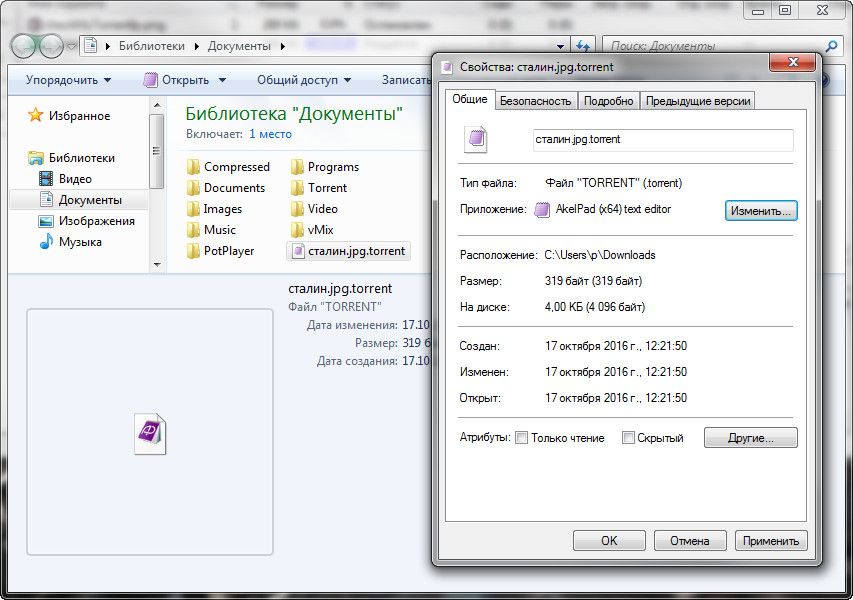Image resolution: width=853 pixels, height=600 pixels.
Task: Switch to the Общие tab
Action: pos(469,100)
